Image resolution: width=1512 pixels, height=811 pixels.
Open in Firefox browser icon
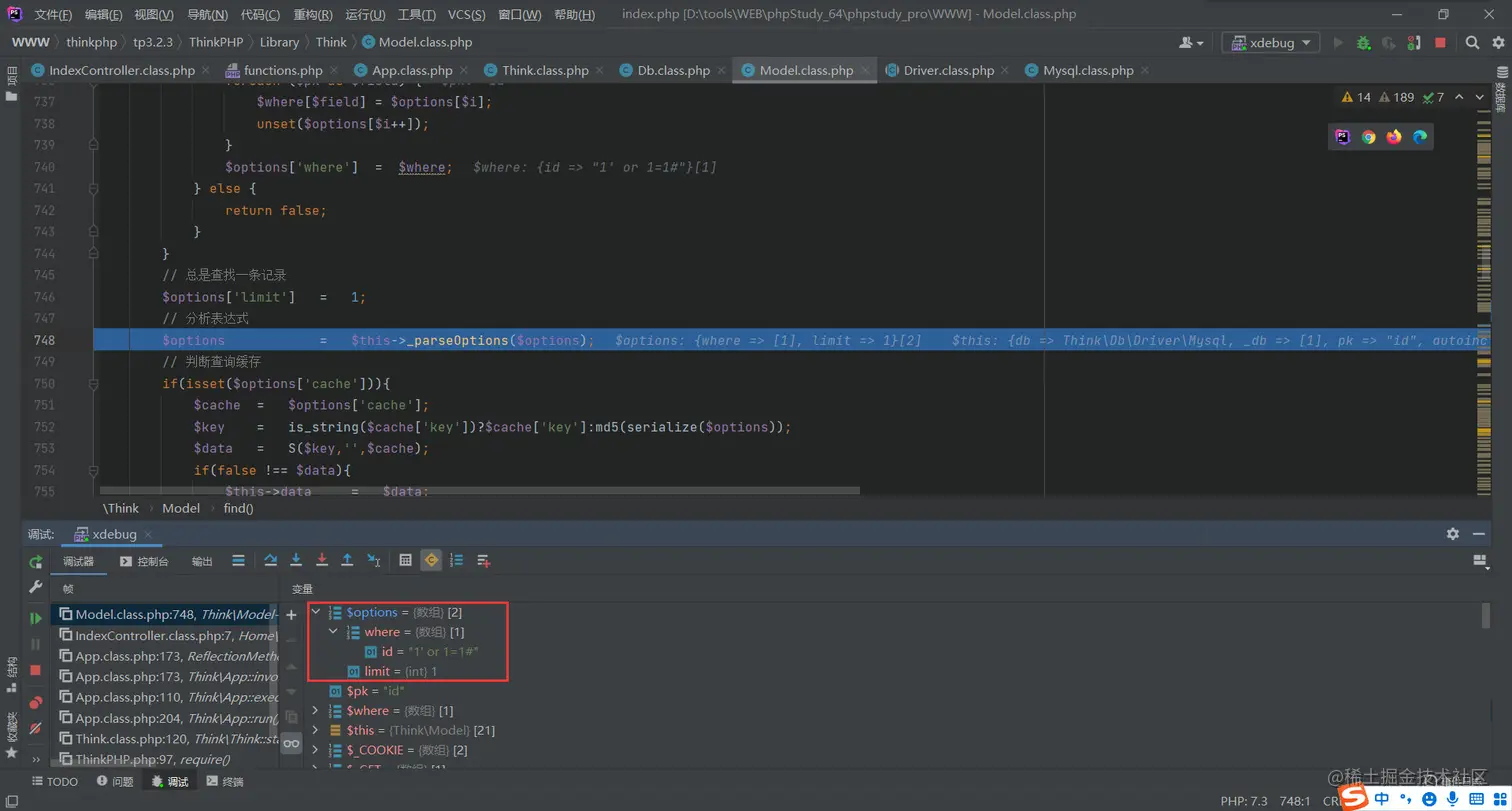[x=1394, y=137]
